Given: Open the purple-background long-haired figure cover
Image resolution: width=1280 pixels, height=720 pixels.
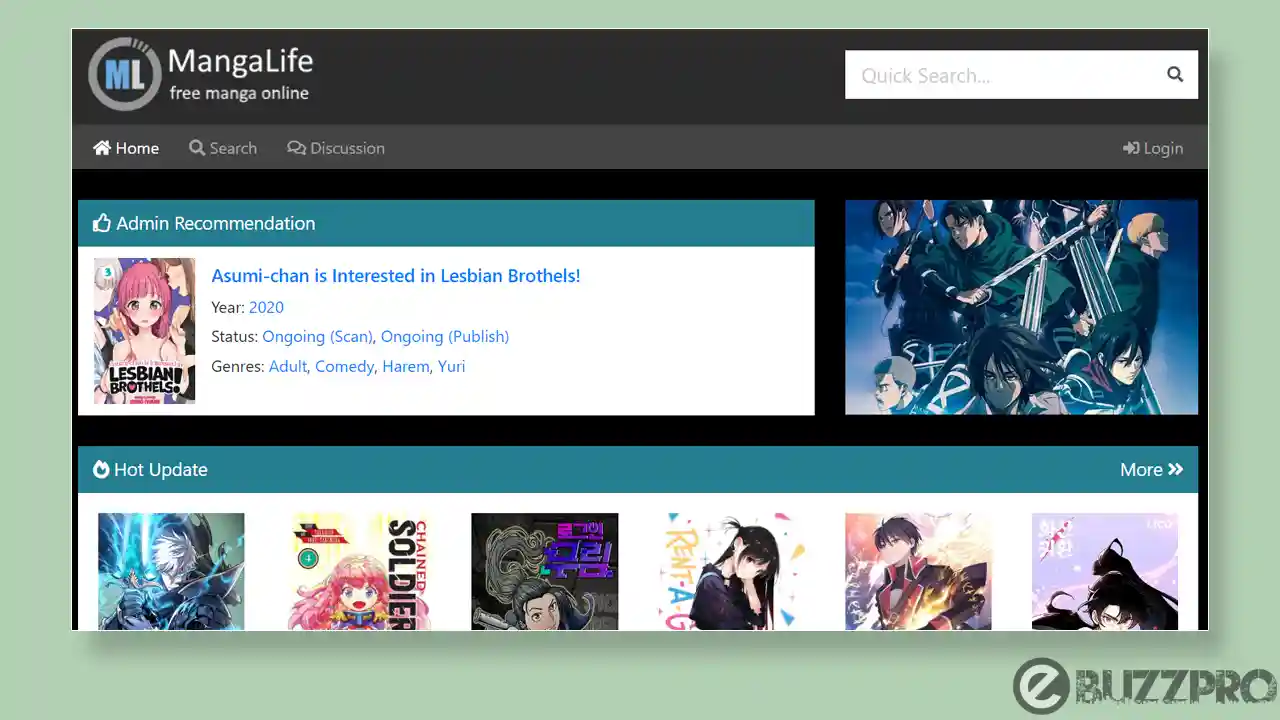Looking at the screenshot, I should click(x=1105, y=571).
